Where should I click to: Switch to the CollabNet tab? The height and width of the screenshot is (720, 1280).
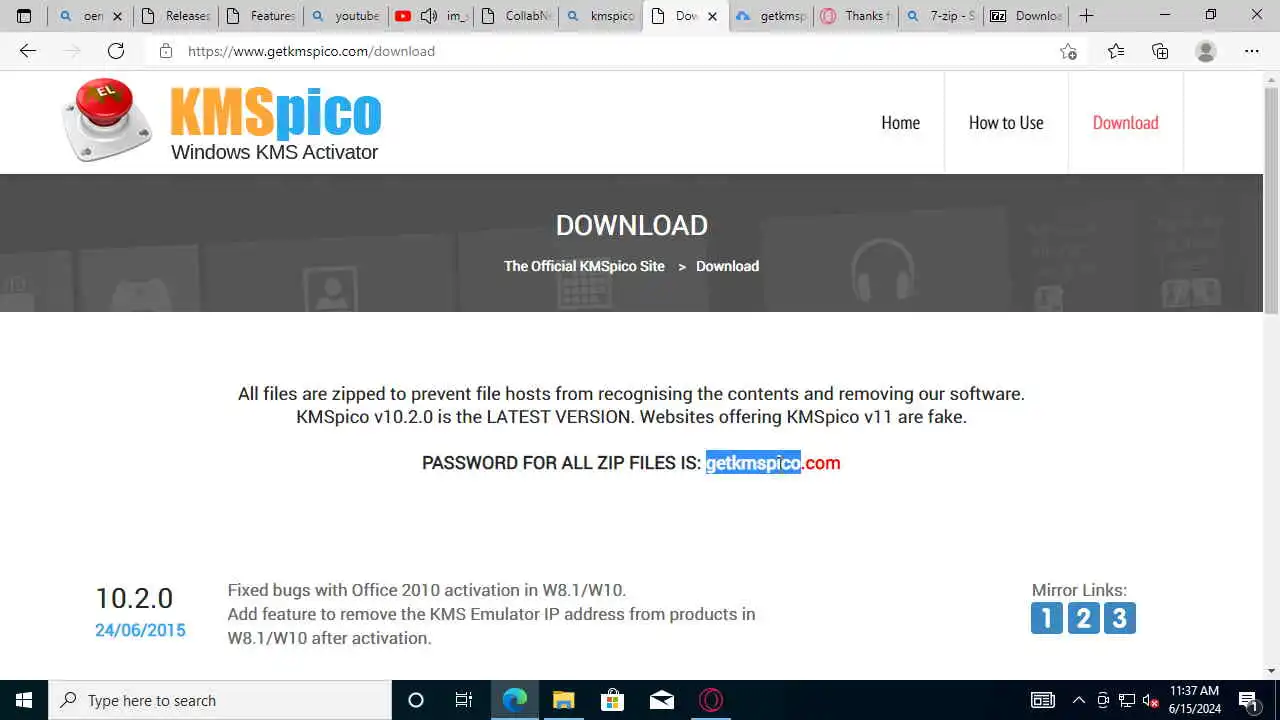click(516, 16)
